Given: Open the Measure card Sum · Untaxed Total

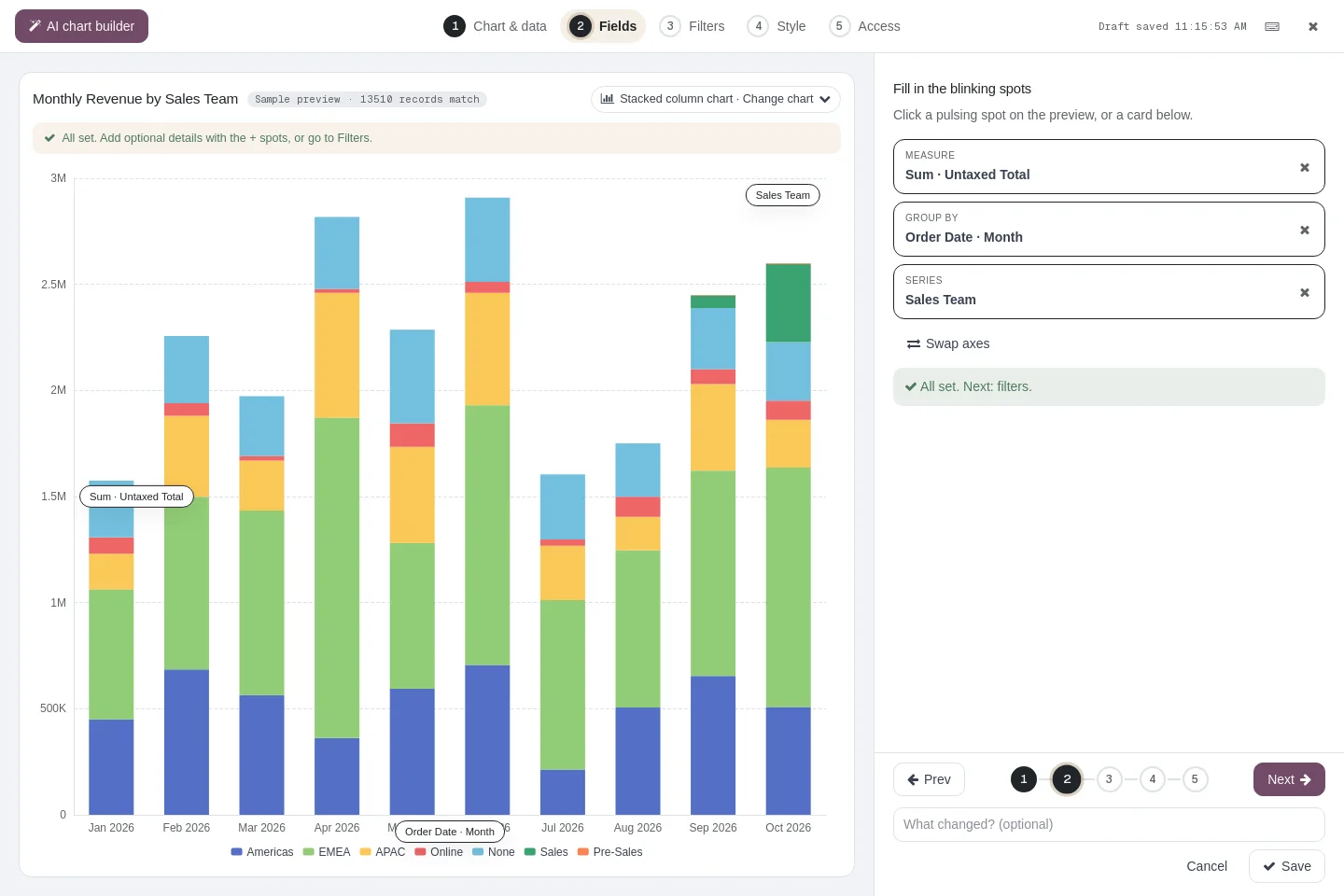Looking at the screenshot, I should [1109, 167].
